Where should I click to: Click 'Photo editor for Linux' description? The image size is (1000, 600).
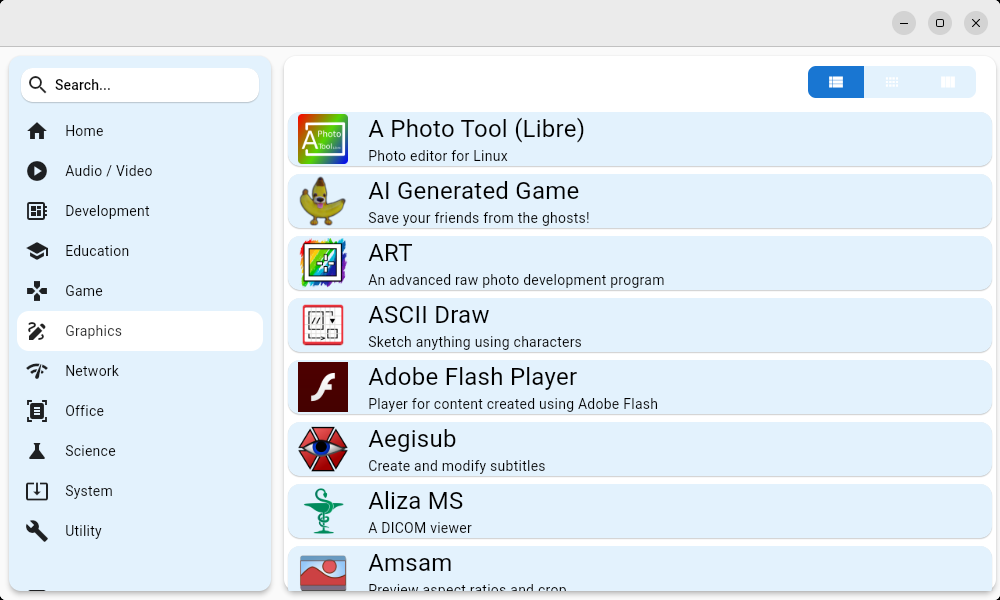(438, 156)
